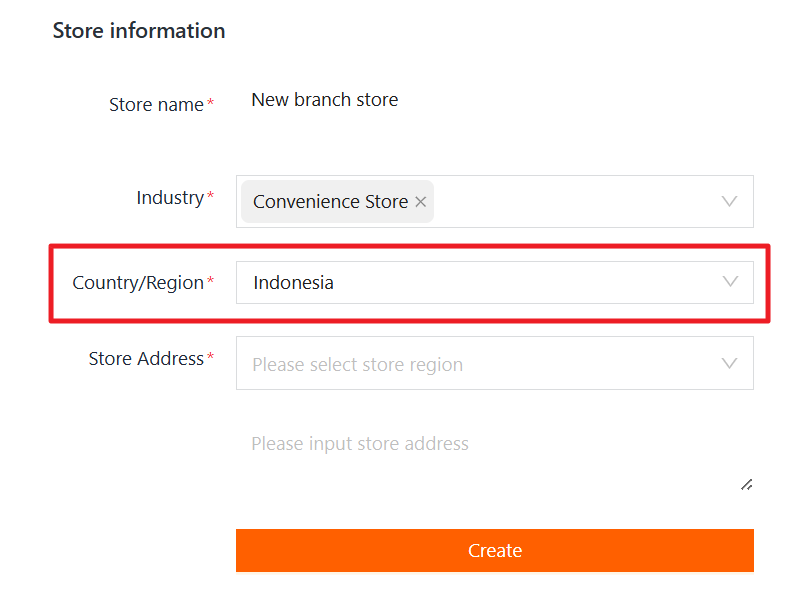Grab the address textarea resize handle
This screenshot has width=800, height=594.
[746, 484]
